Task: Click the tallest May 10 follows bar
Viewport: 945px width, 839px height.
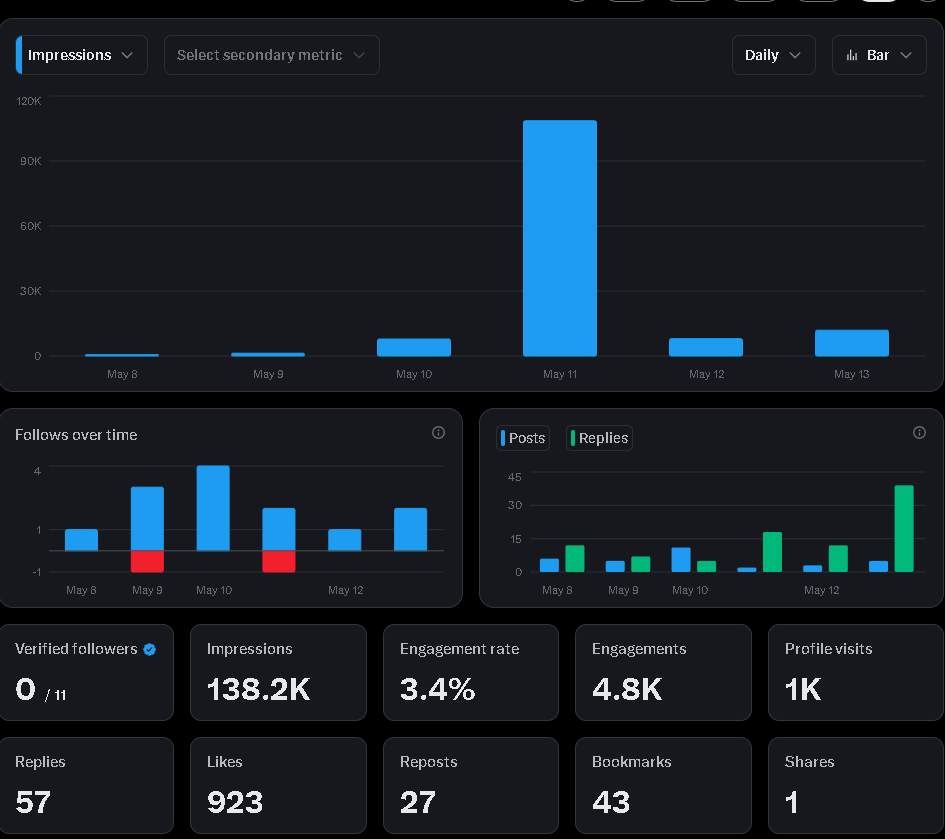Action: coord(213,508)
